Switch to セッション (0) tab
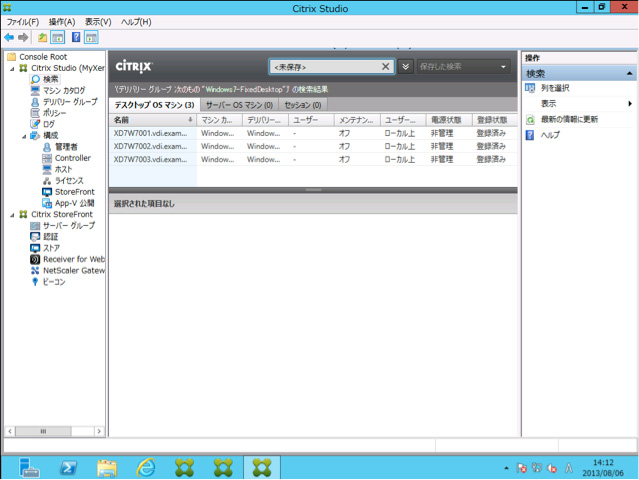639x480 pixels. 303,105
